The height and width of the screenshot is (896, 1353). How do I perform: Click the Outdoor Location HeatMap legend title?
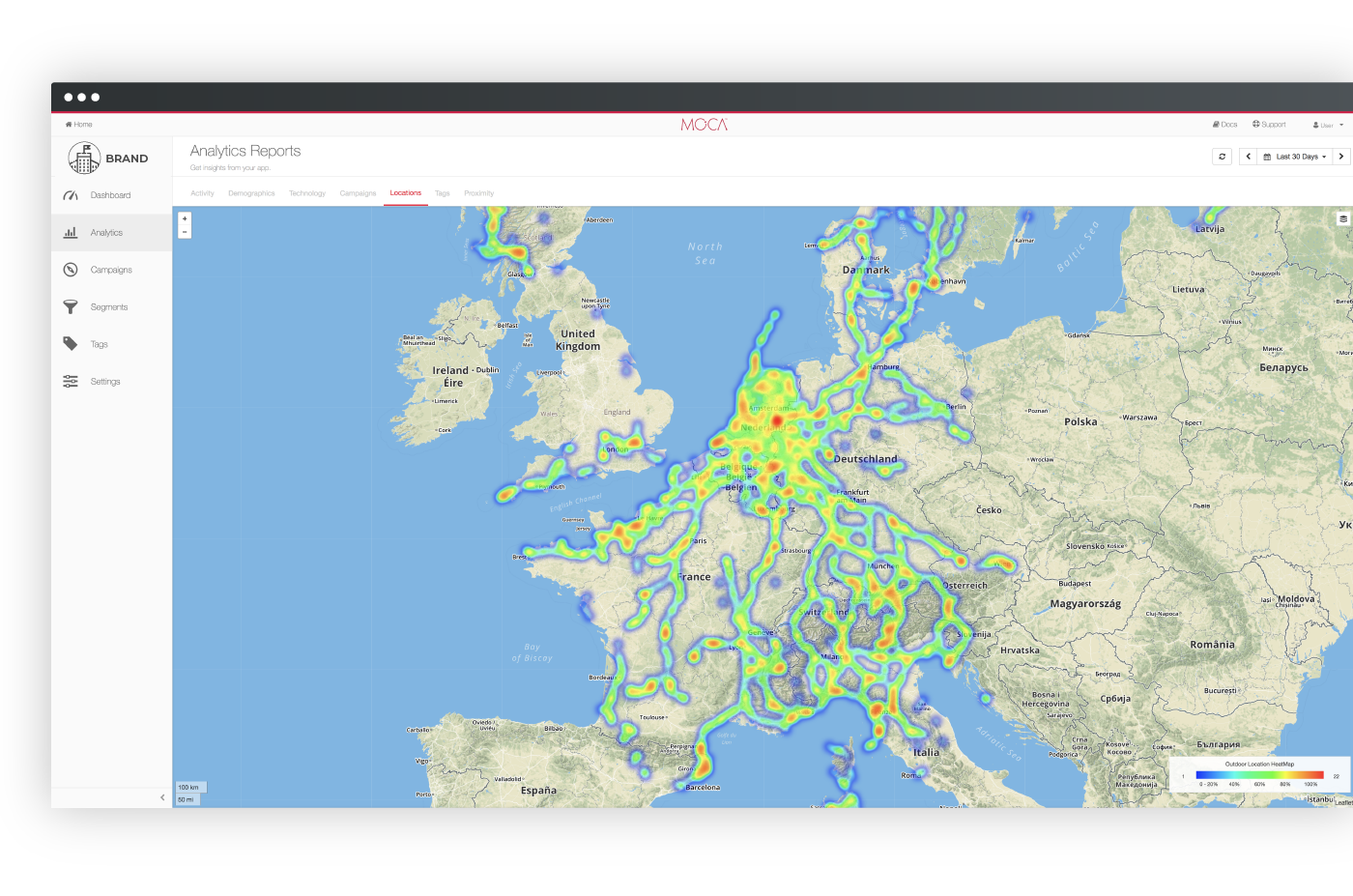pos(1259,764)
